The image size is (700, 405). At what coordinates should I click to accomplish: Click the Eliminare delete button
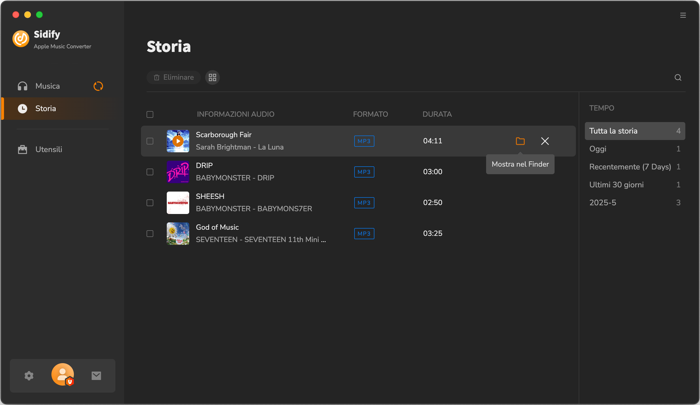174,78
